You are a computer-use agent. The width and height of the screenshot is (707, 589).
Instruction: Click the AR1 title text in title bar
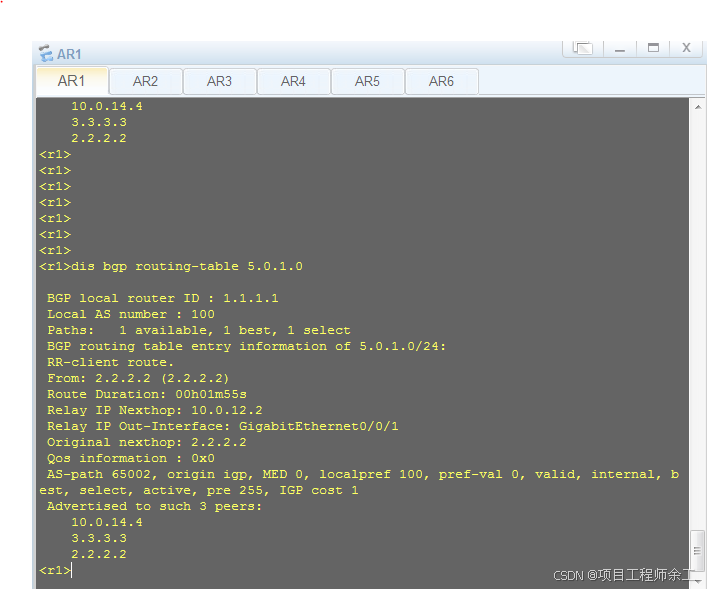pyautogui.click(x=69, y=55)
